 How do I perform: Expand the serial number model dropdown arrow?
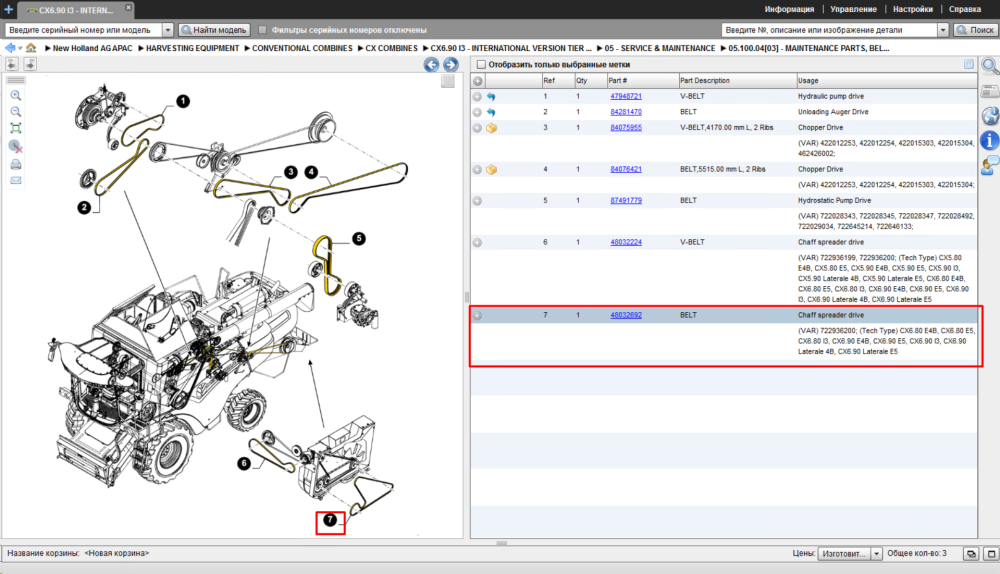168,30
